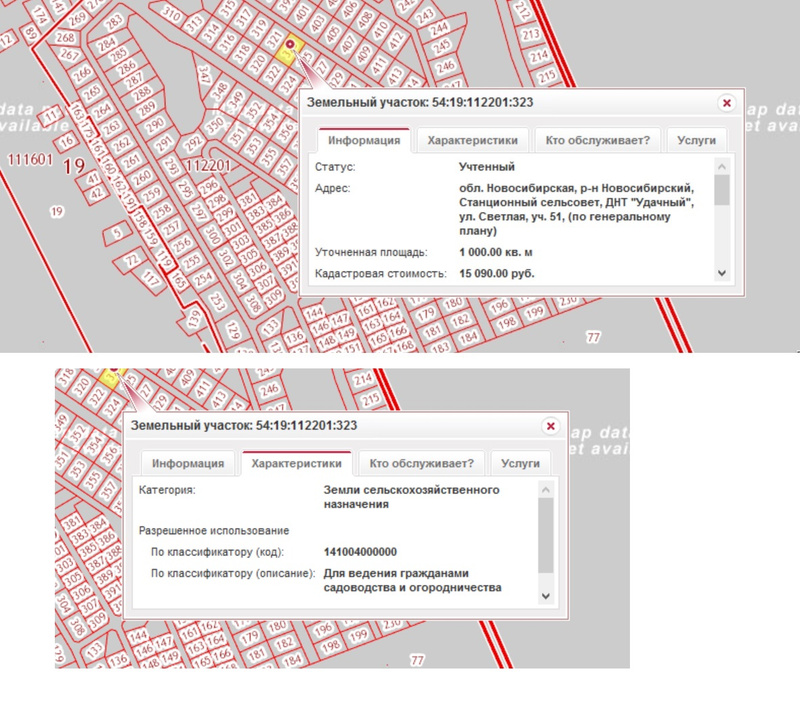800x726 pixels.
Task: Click scroll-down arrow in lower popup
Action: [545, 595]
